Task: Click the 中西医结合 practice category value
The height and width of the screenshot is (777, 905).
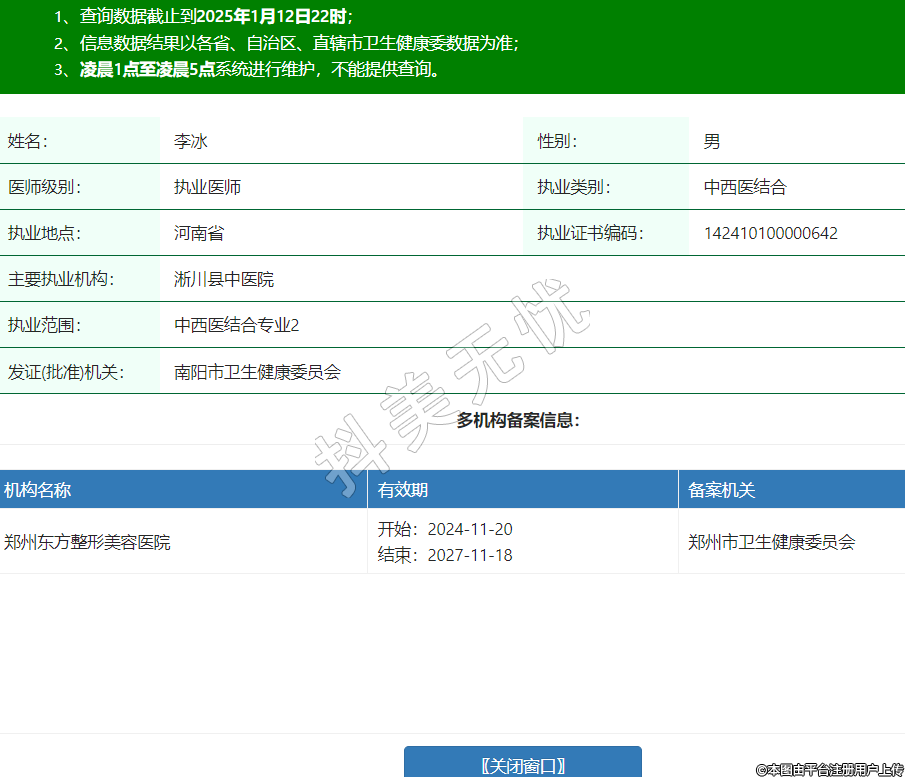Action: [x=745, y=188]
